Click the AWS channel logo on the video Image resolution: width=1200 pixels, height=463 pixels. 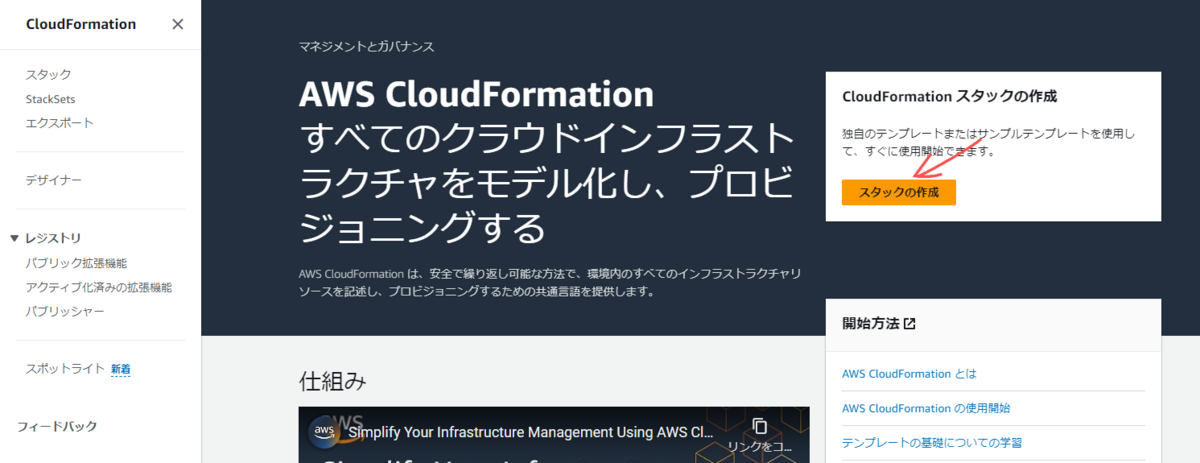click(323, 431)
